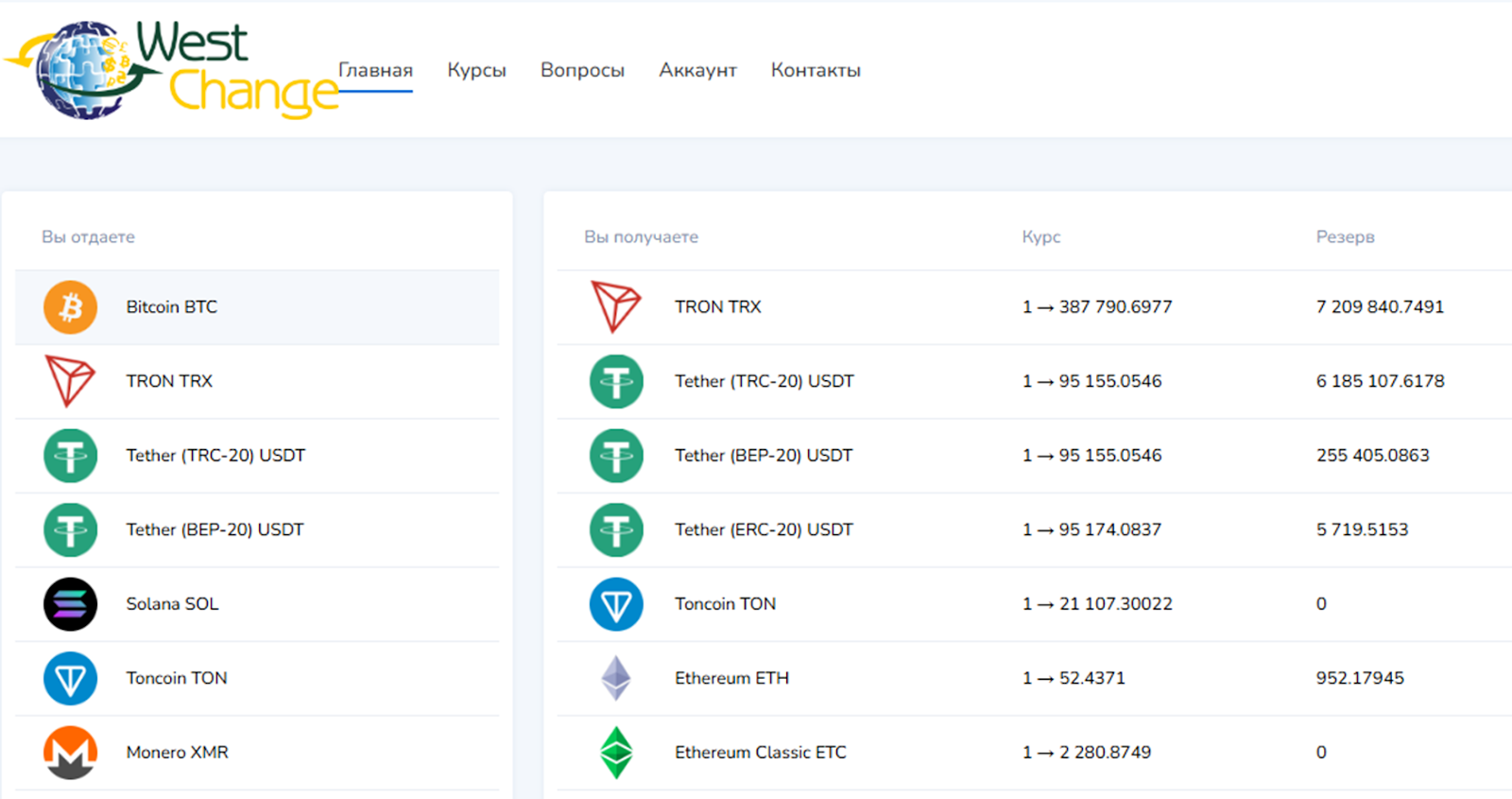
Task: Open the Главная menu item
Action: point(375,70)
